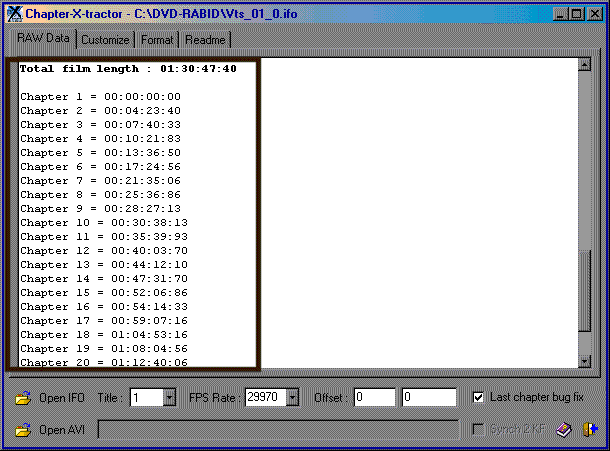Select the Chapter 15 = 00:52:06:86 line
Image resolution: width=610 pixels, height=451 pixels.
104,293
